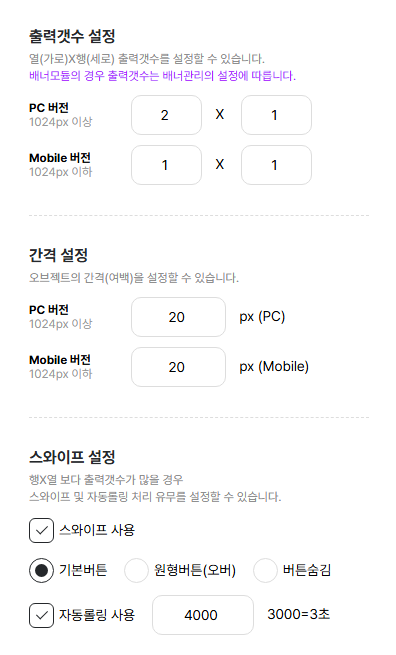Click the 간격 설정 section heading
Viewport: 396px width, 655px height.
[58, 255]
